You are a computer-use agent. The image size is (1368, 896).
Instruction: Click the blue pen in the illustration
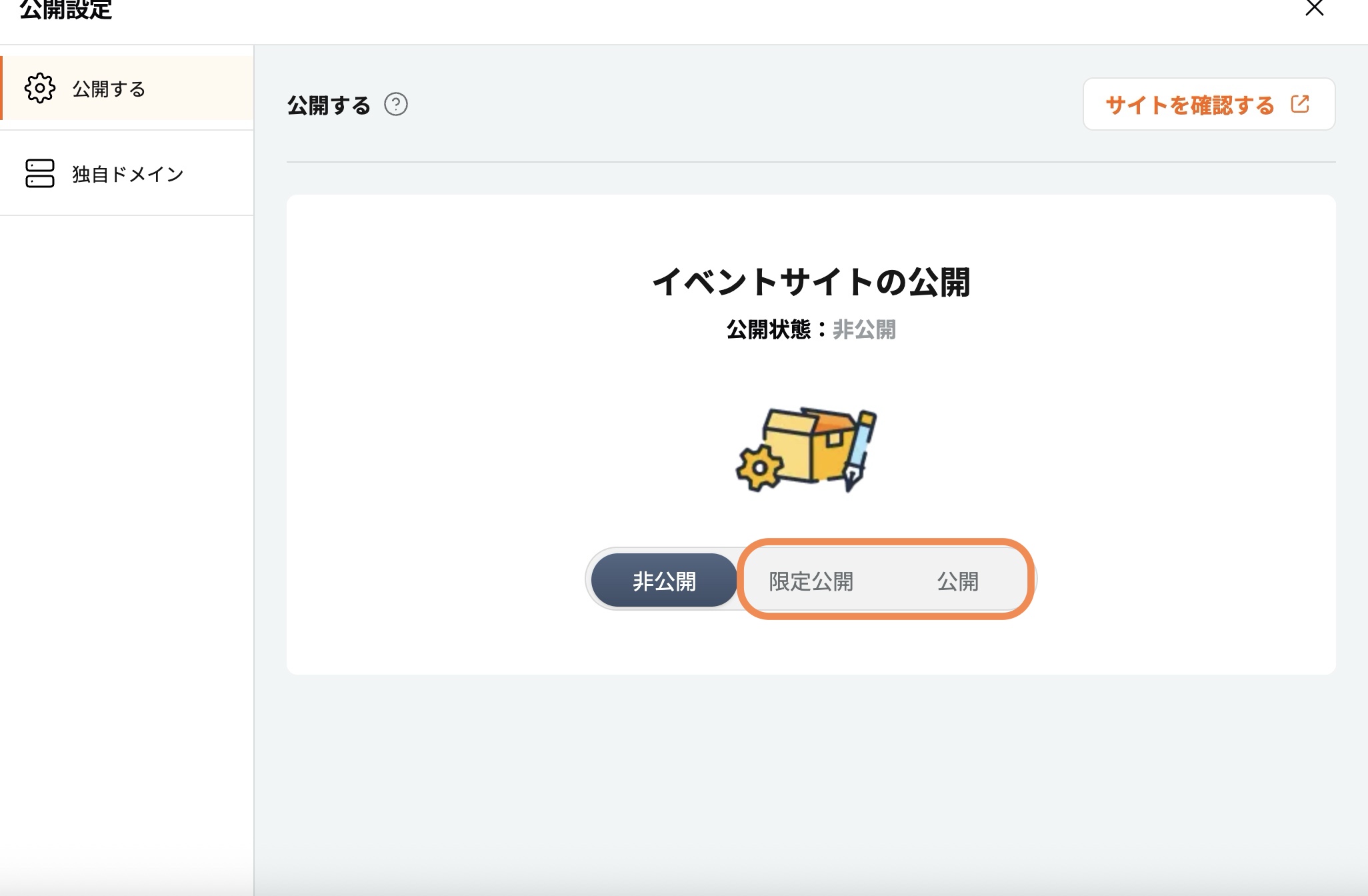(x=860, y=448)
